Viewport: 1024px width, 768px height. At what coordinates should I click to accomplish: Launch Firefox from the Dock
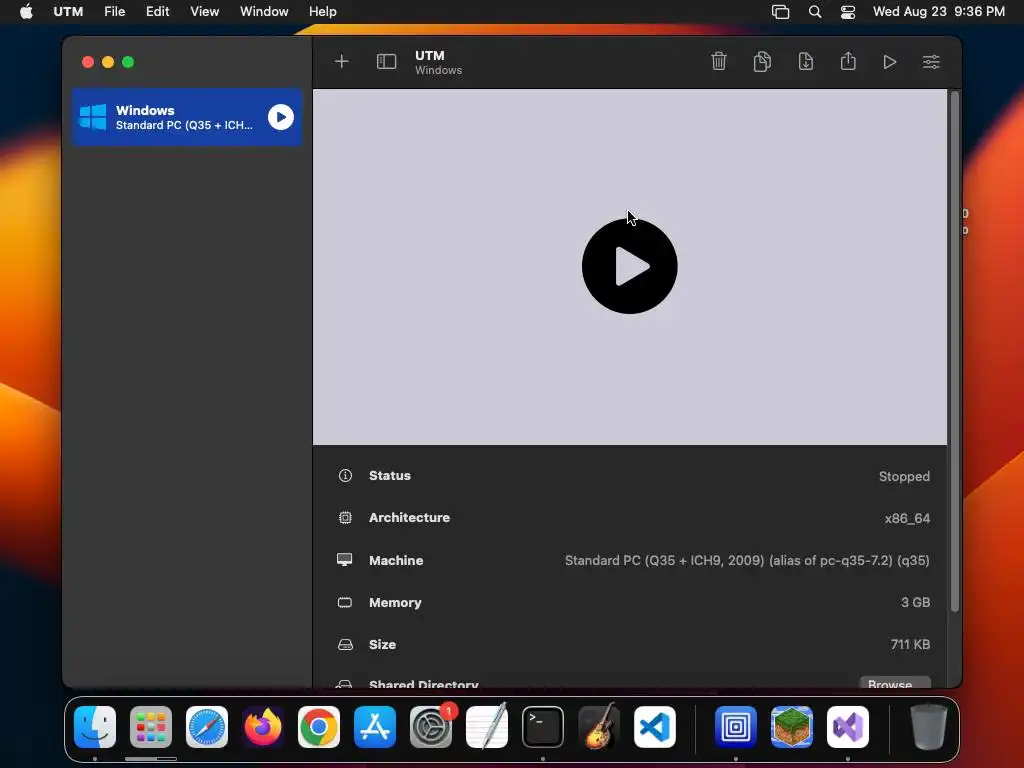pos(263,727)
